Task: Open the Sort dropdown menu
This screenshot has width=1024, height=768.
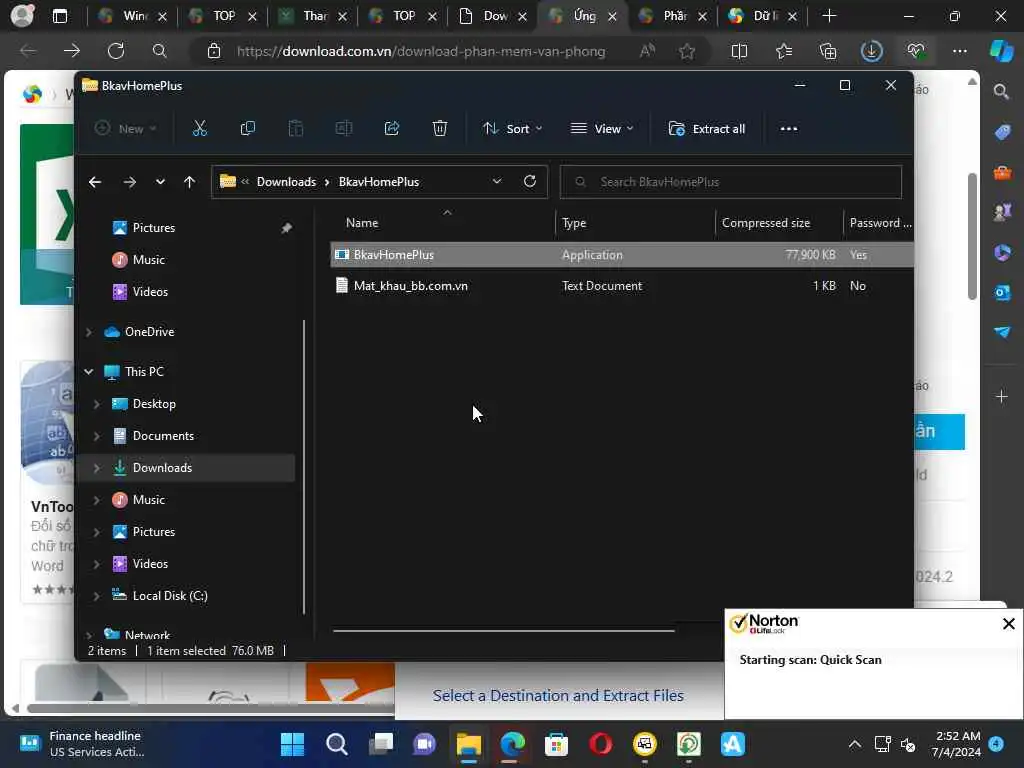Action: 512,129
